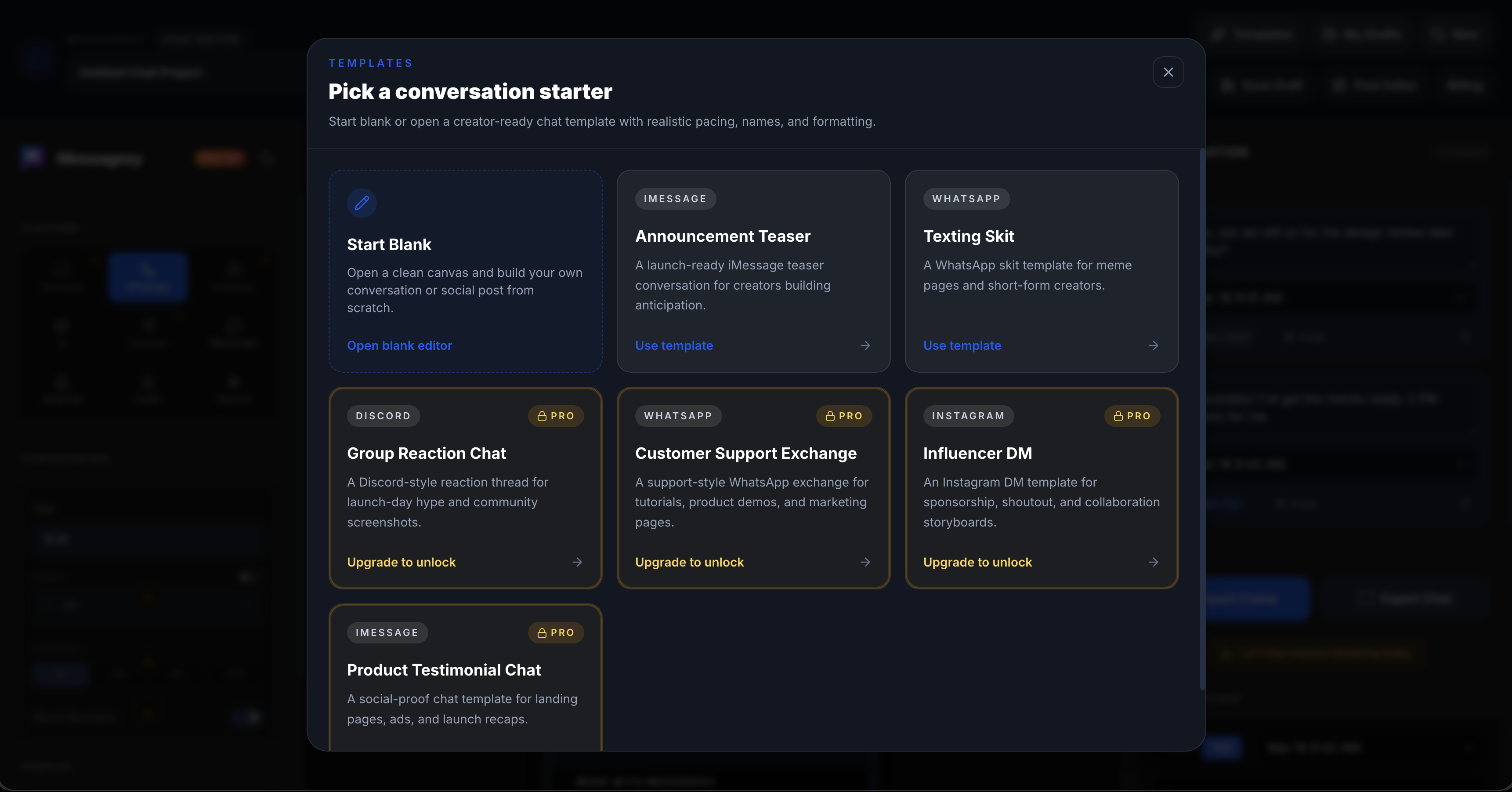The width and height of the screenshot is (1512, 792).
Task: Click Use template for Texting Skit
Action: [x=962, y=346]
